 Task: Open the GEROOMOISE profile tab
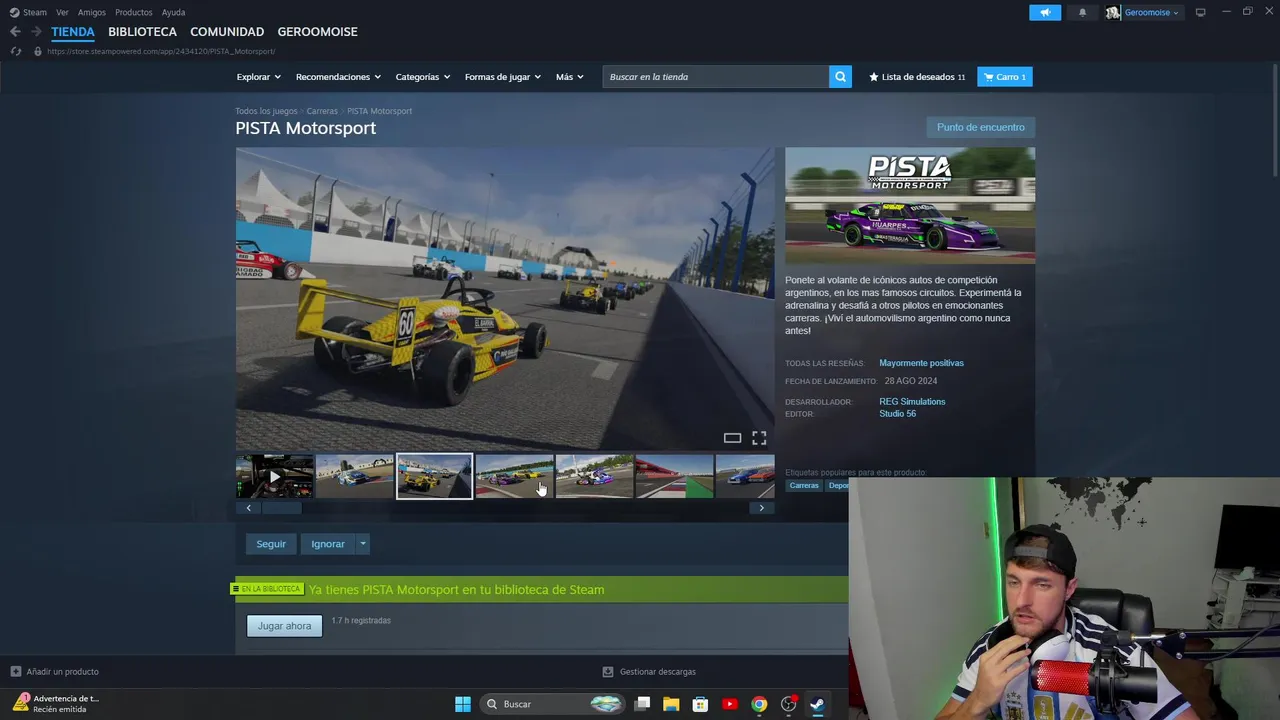(x=317, y=32)
